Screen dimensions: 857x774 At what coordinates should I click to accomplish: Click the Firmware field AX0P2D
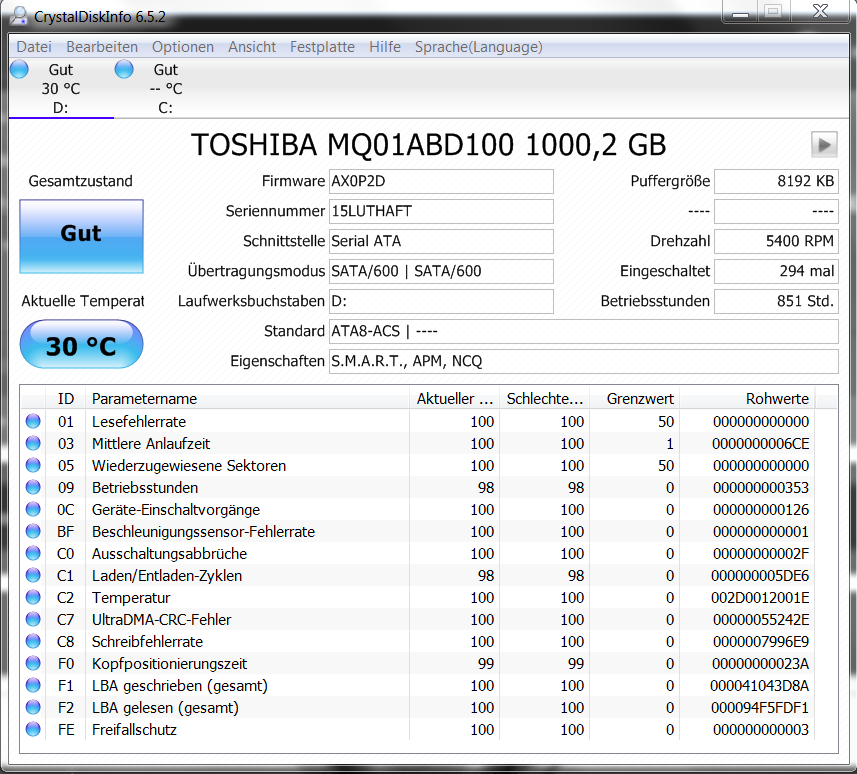click(440, 182)
